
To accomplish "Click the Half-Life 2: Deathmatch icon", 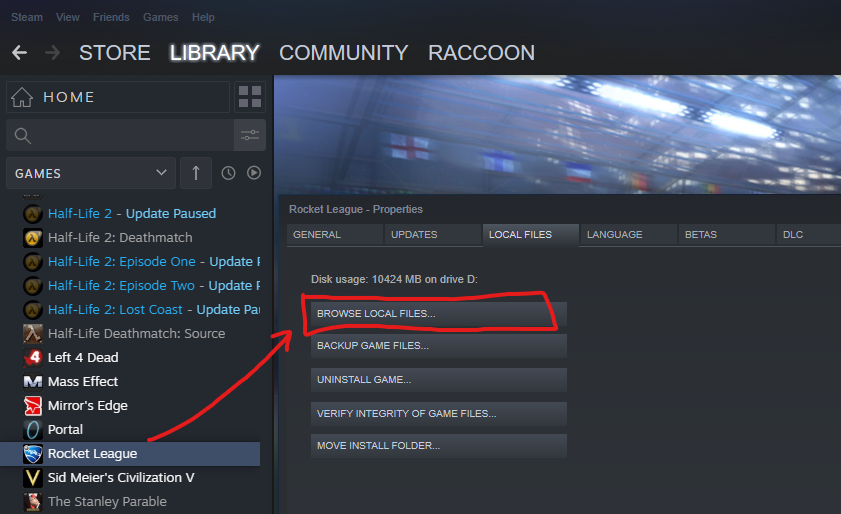I will point(33,238).
